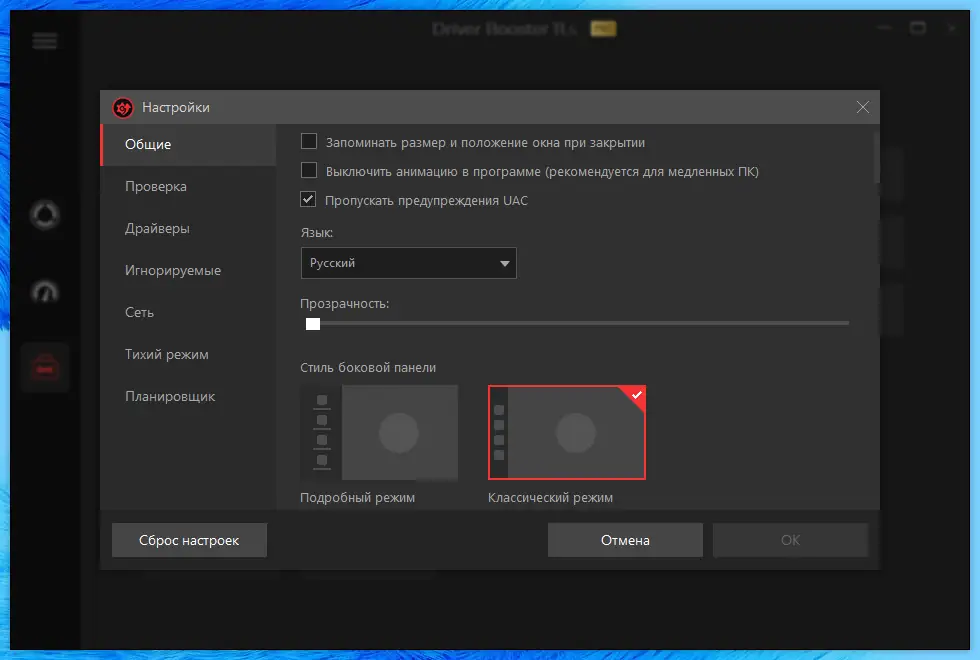Choose the Подробный режим sidebar style thumbnail
Viewport: 980px width, 660px height.
(379, 432)
